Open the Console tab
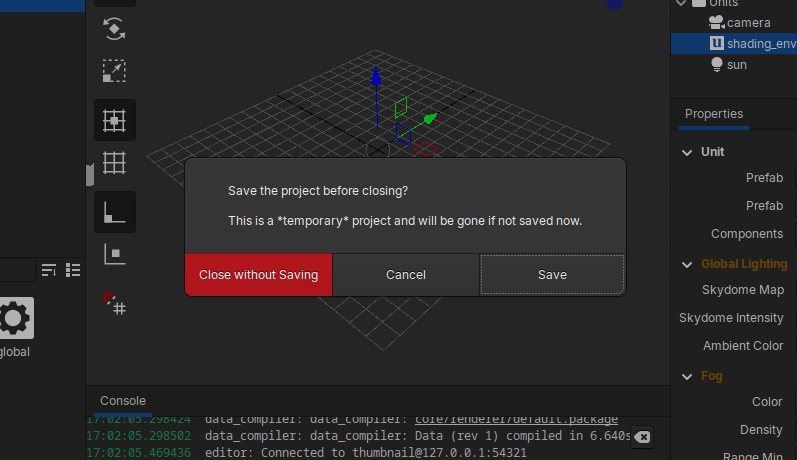 123,401
